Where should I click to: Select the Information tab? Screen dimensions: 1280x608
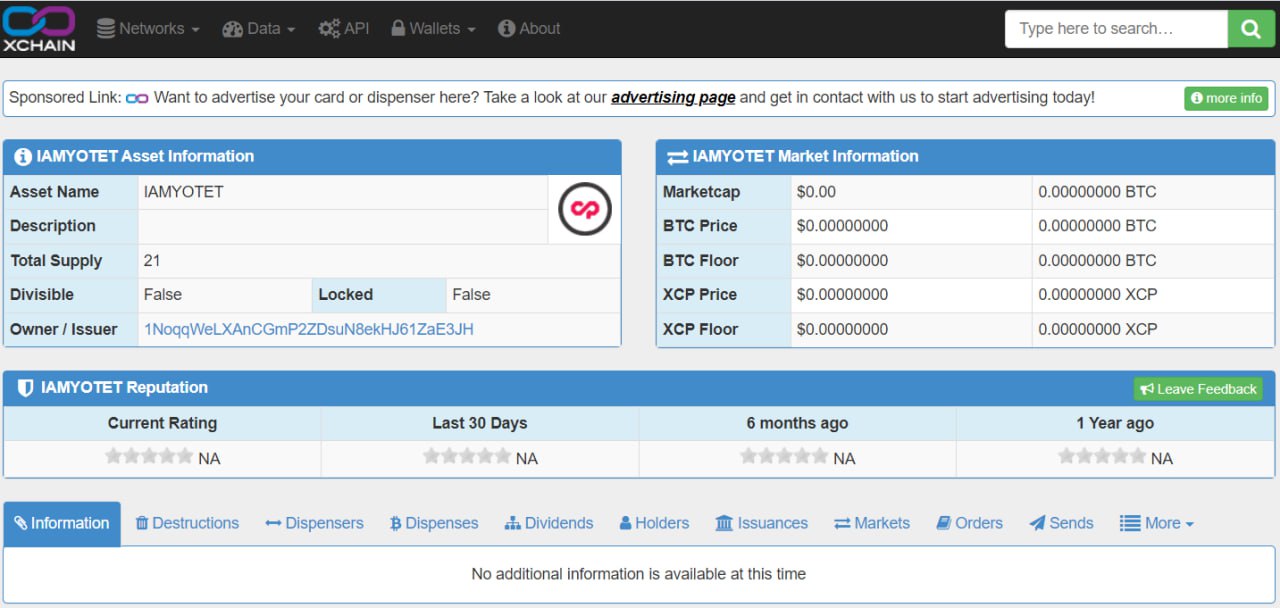point(62,523)
